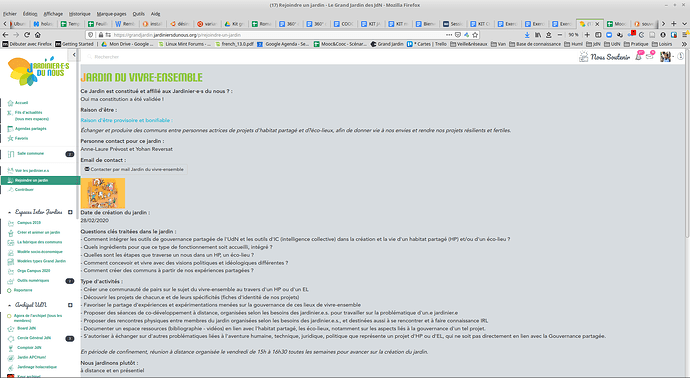The height and width of the screenshot is (378, 690).
Task: Bookmark this page with star icon
Action: point(475,35)
